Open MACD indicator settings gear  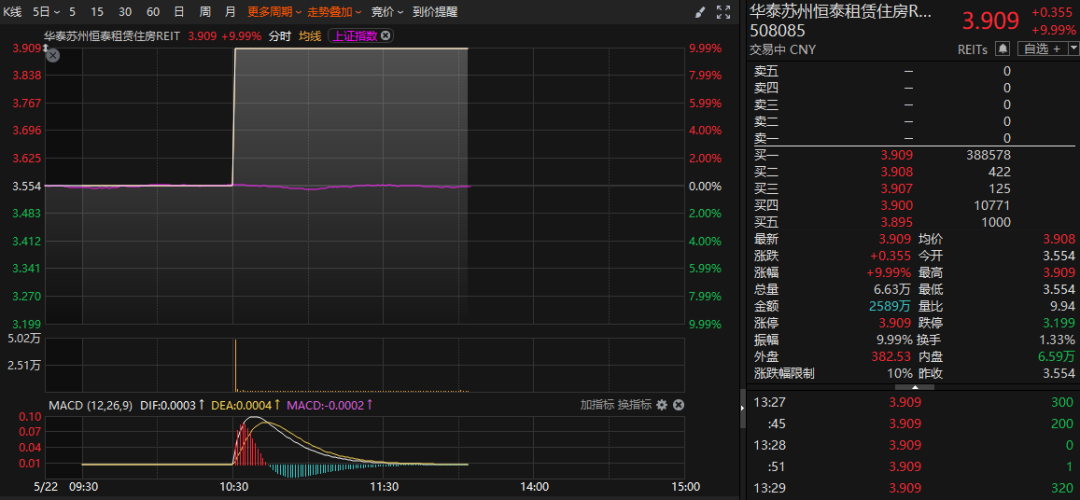point(661,405)
